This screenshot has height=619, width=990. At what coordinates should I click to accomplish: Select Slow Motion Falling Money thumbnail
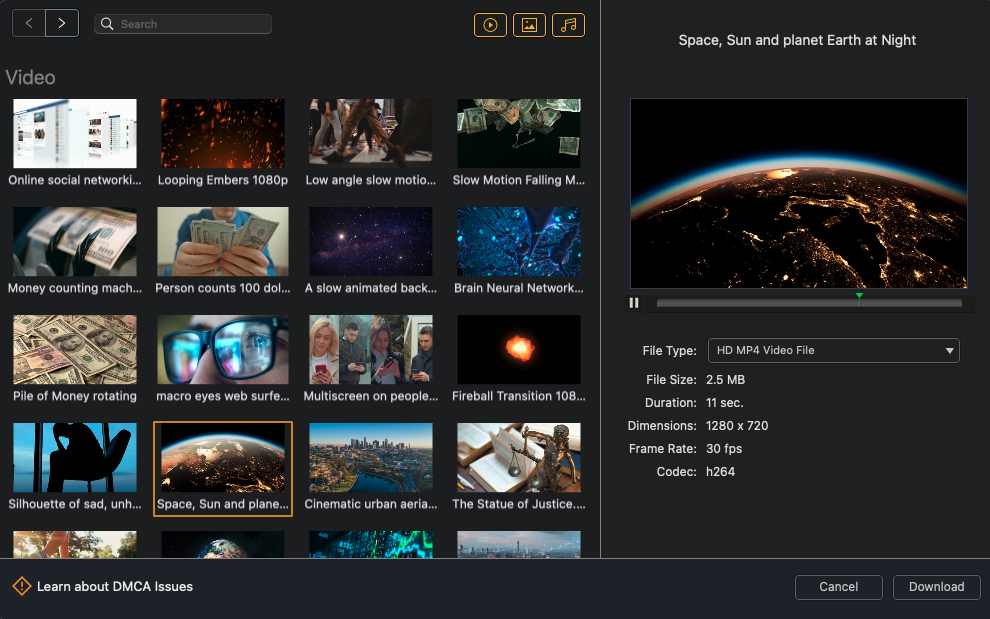click(x=518, y=133)
